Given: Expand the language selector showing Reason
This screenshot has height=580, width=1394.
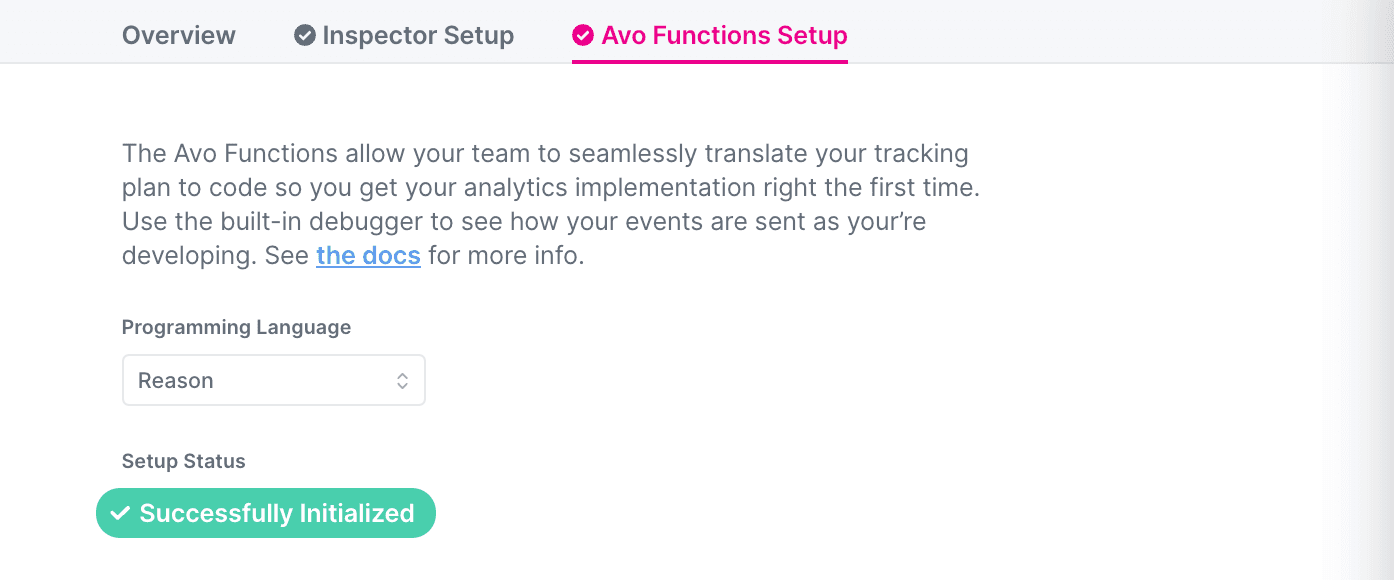Looking at the screenshot, I should (273, 380).
